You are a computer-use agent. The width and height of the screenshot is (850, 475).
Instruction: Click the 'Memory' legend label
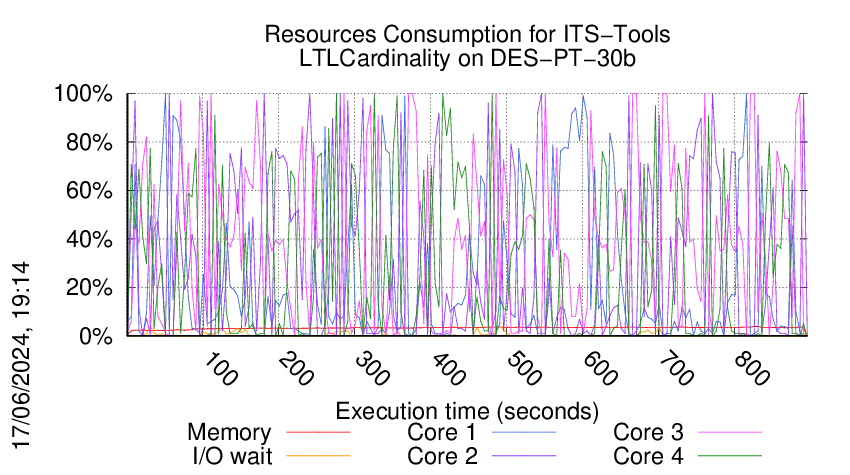click(x=229, y=433)
